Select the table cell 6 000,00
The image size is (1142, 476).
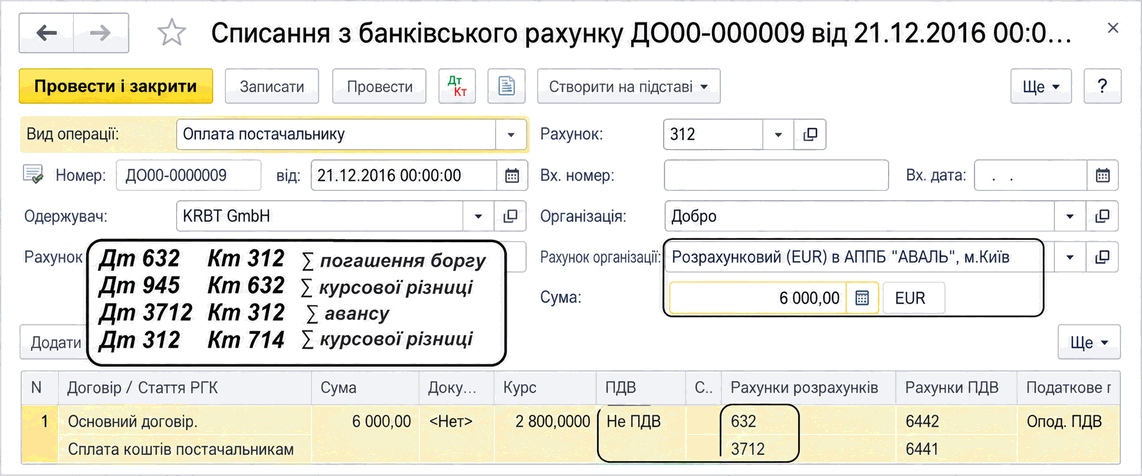point(366,421)
